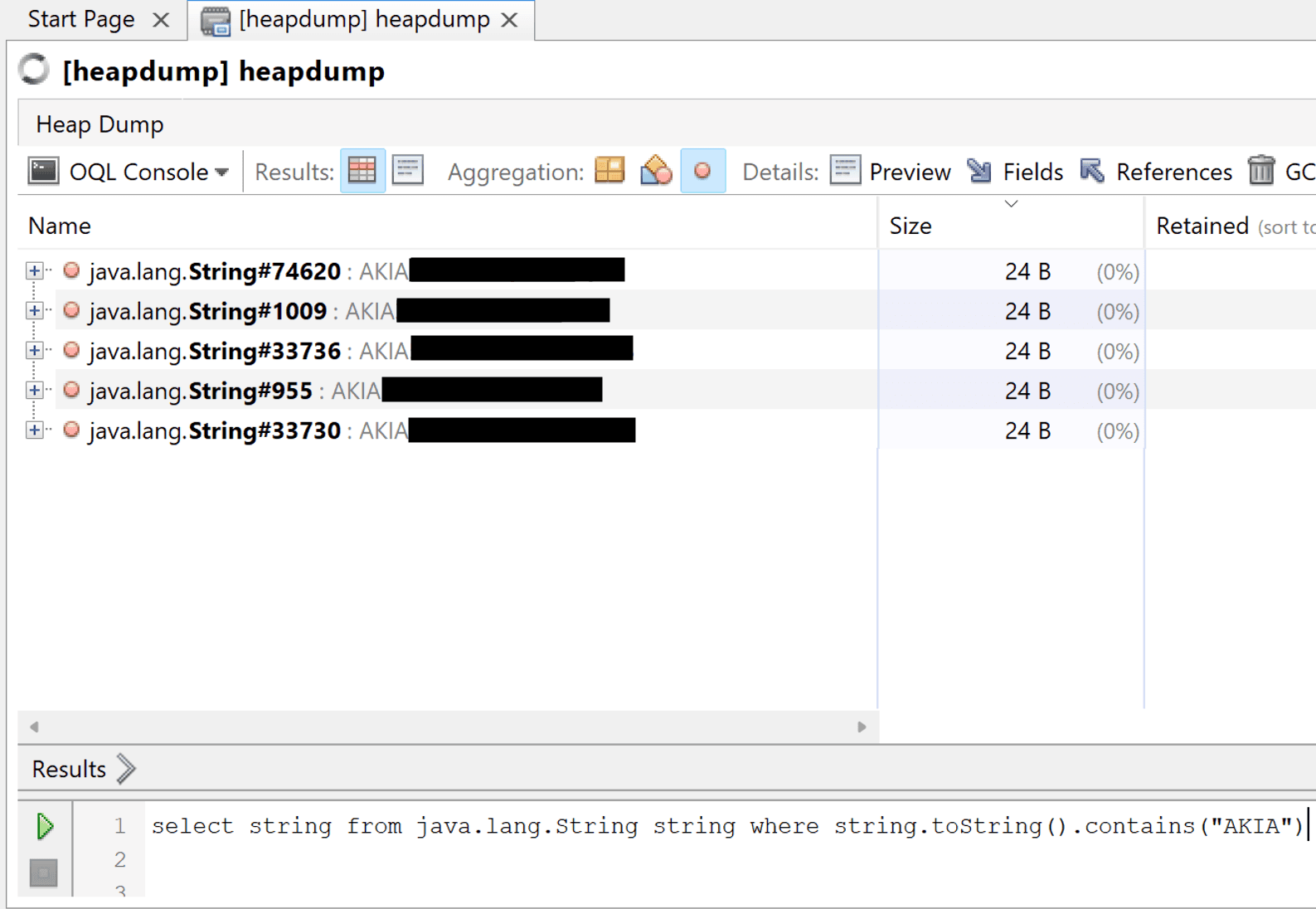Select the java.lang.String#33730 entry
This screenshot has width=1316, height=909.
pos(466,430)
